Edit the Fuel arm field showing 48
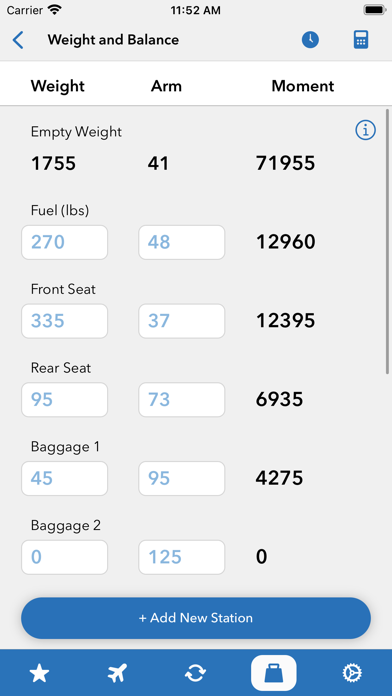The height and width of the screenshot is (696, 392). coord(182,242)
